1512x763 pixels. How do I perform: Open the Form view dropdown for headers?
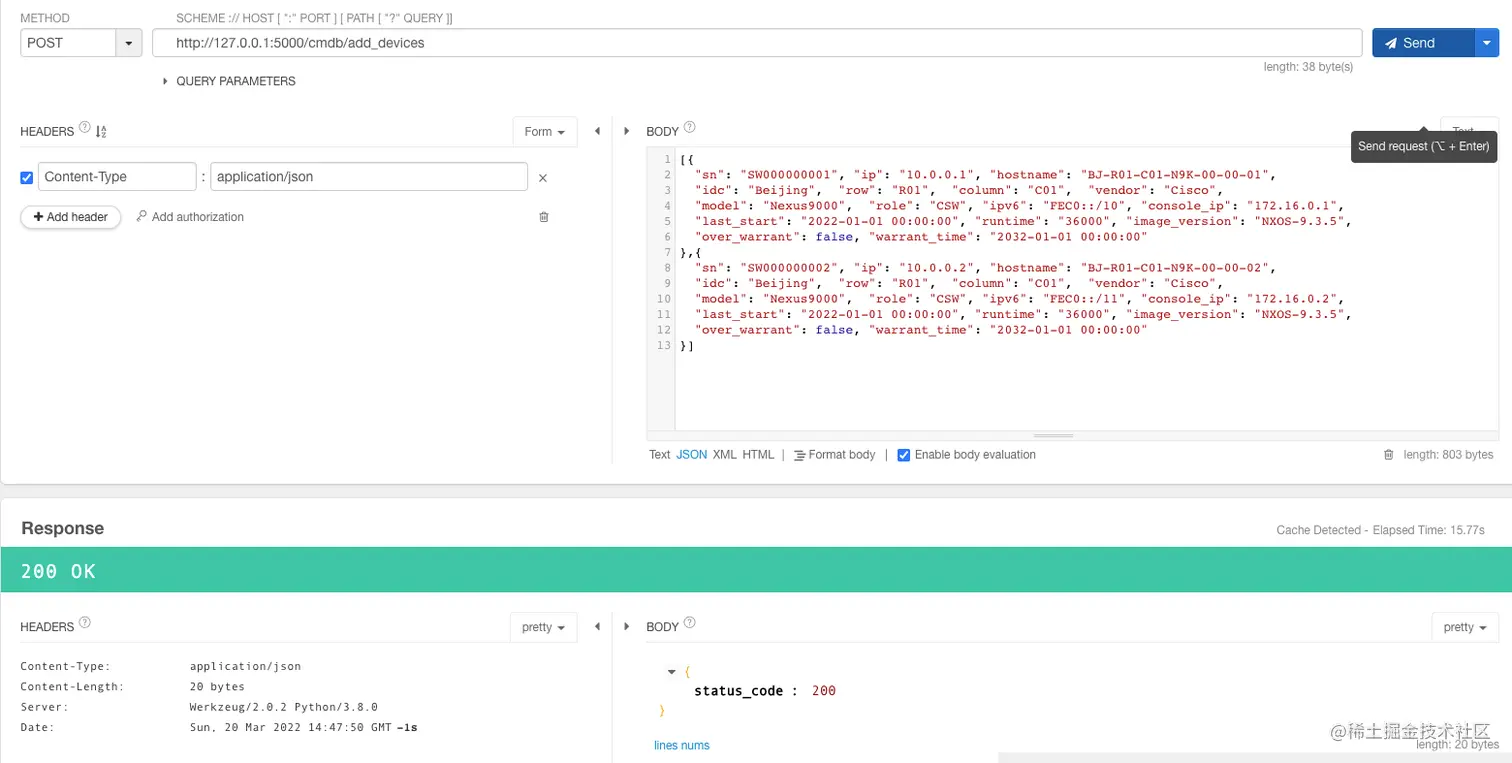pyautogui.click(x=544, y=132)
